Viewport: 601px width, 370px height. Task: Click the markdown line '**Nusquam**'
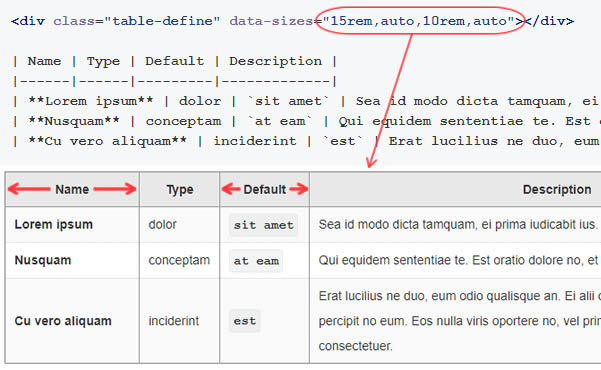[x=306, y=121]
